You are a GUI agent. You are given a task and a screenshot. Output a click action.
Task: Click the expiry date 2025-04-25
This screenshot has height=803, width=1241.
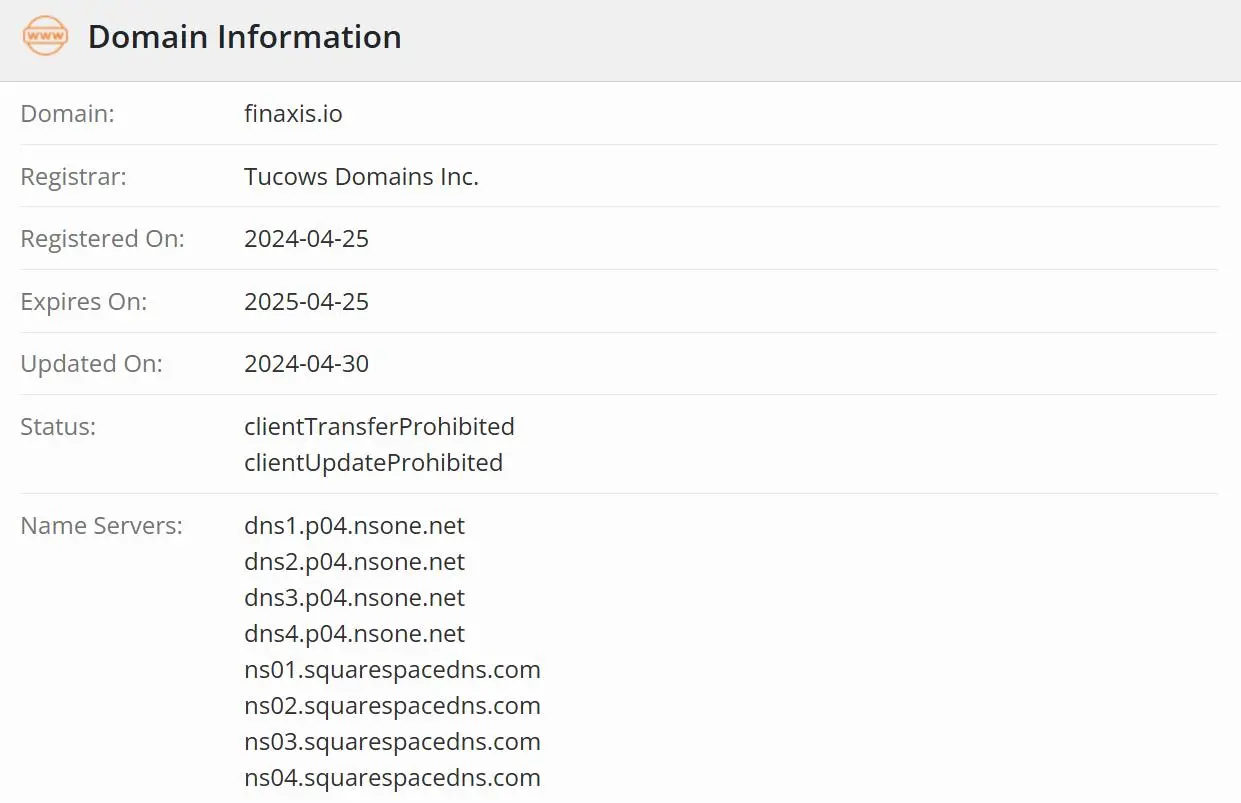[306, 301]
